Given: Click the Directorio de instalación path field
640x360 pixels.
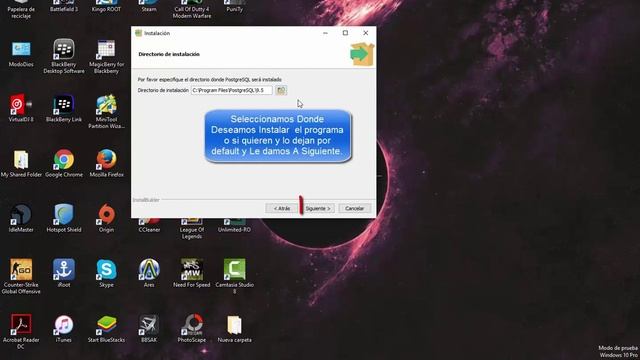Looking at the screenshot, I should coord(231,90).
